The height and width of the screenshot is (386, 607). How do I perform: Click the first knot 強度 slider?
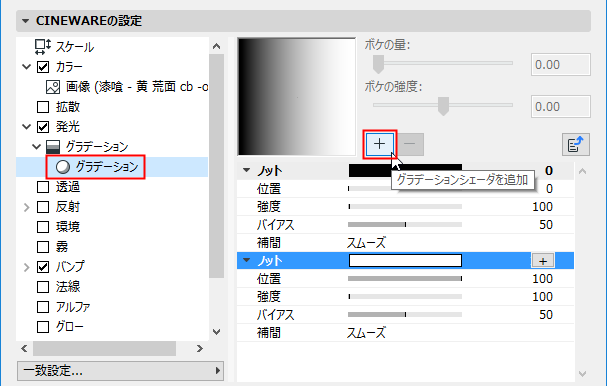click(405, 207)
